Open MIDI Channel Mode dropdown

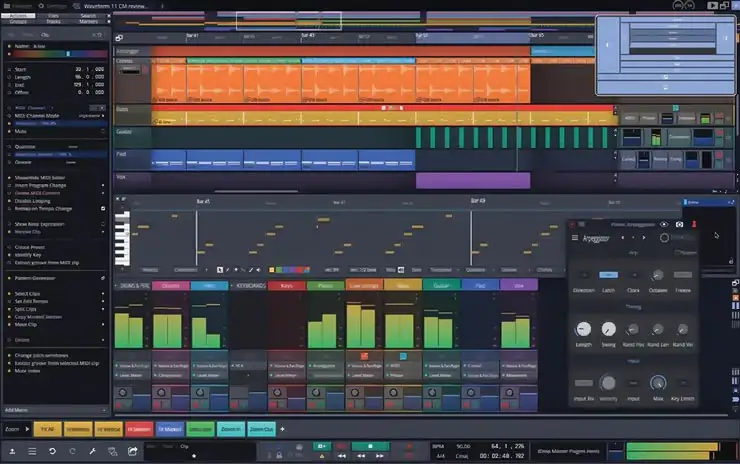(x=92, y=116)
